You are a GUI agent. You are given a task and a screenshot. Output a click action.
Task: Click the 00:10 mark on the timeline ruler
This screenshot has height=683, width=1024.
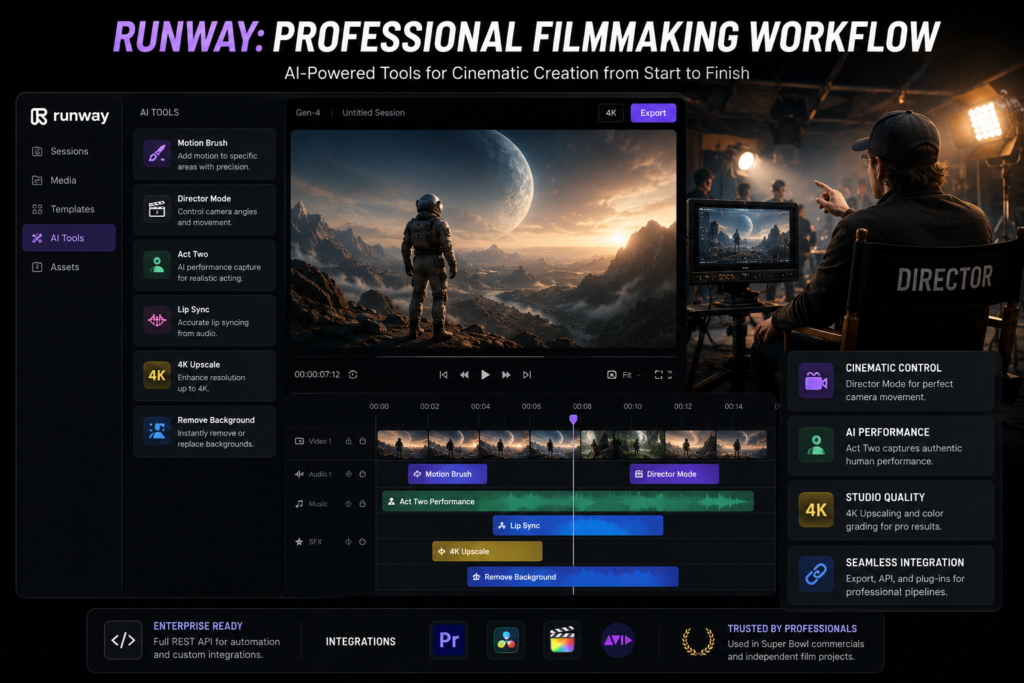632,406
